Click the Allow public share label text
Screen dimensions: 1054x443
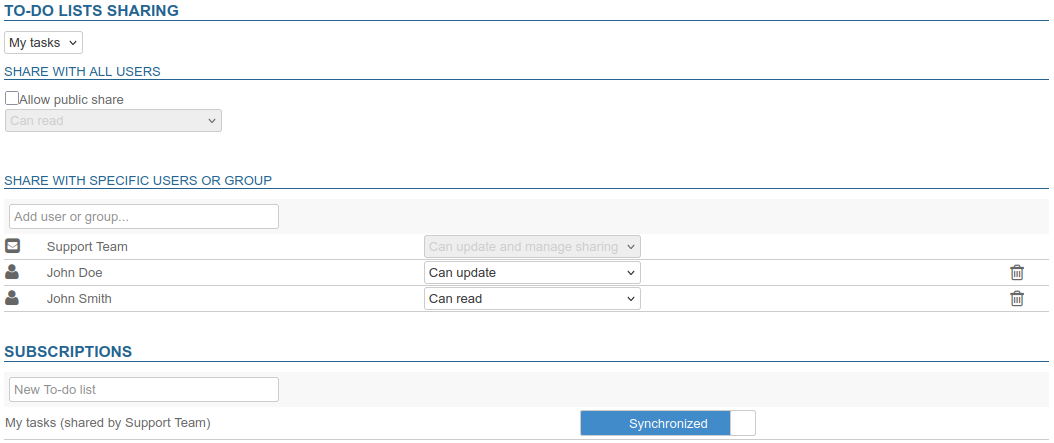71,100
